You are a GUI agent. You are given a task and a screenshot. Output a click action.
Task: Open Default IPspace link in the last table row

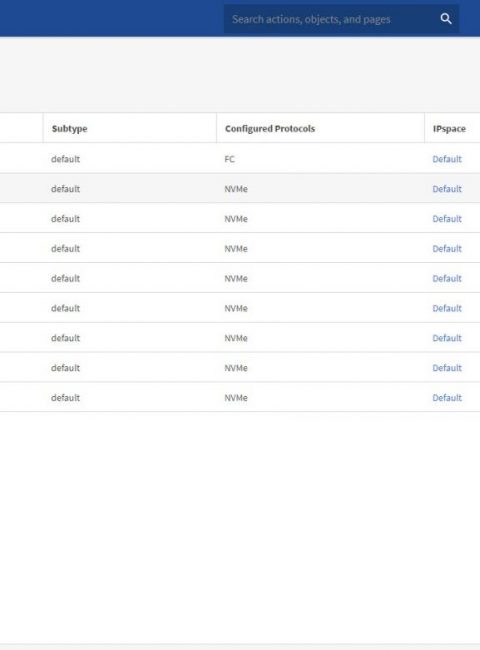447,398
